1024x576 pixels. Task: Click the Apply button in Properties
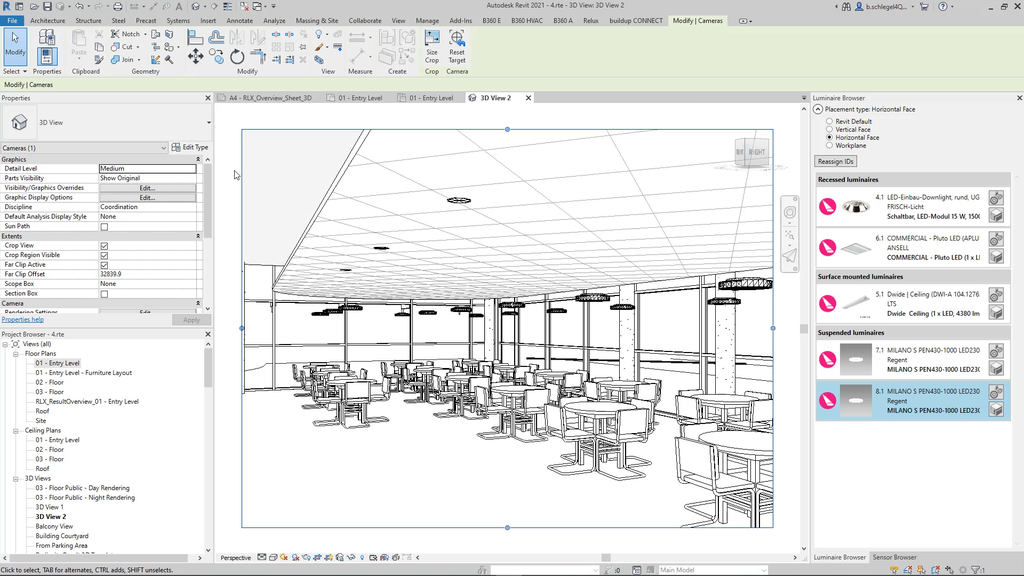[191, 320]
